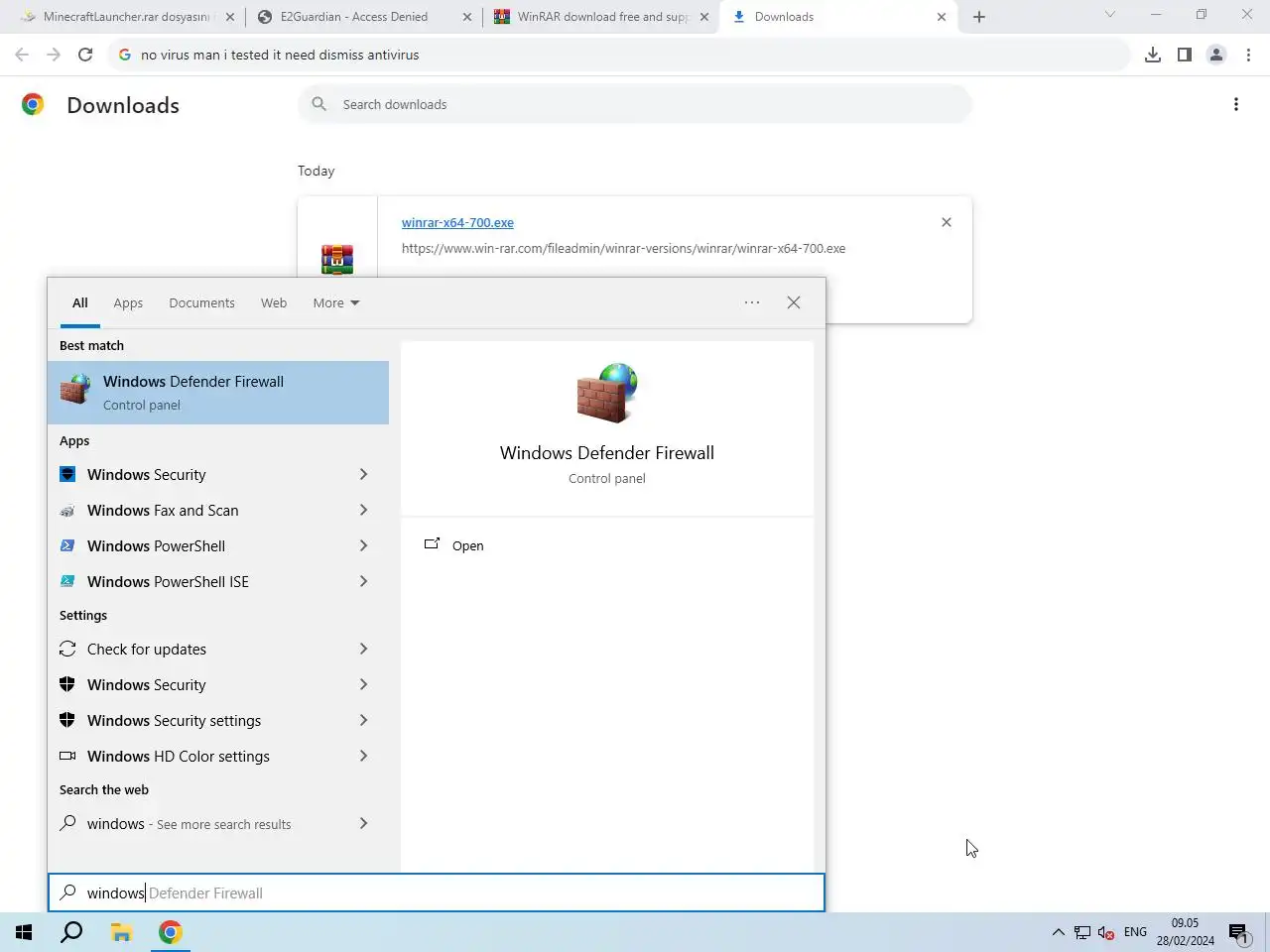Open network tray icon
This screenshot has width=1270, height=952.
pos(1082,932)
